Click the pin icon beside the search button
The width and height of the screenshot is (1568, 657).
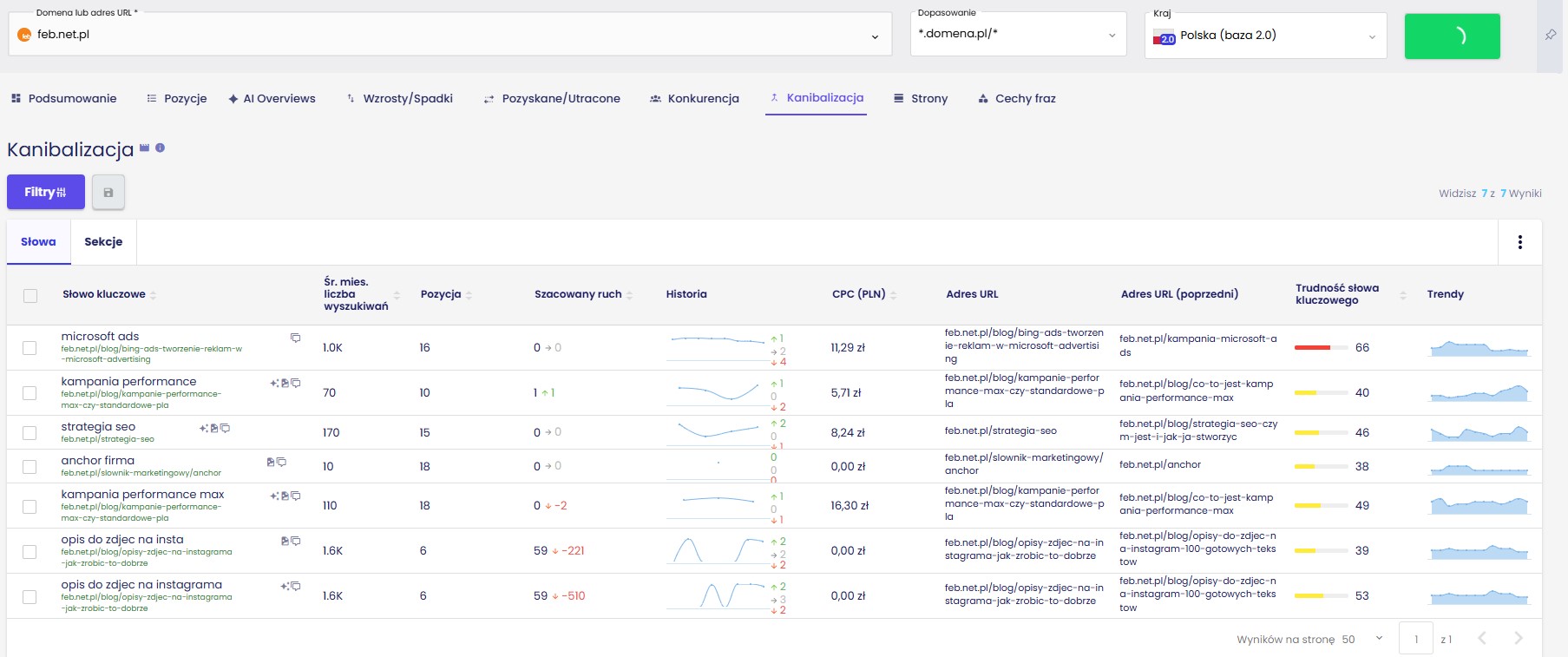[1550, 35]
